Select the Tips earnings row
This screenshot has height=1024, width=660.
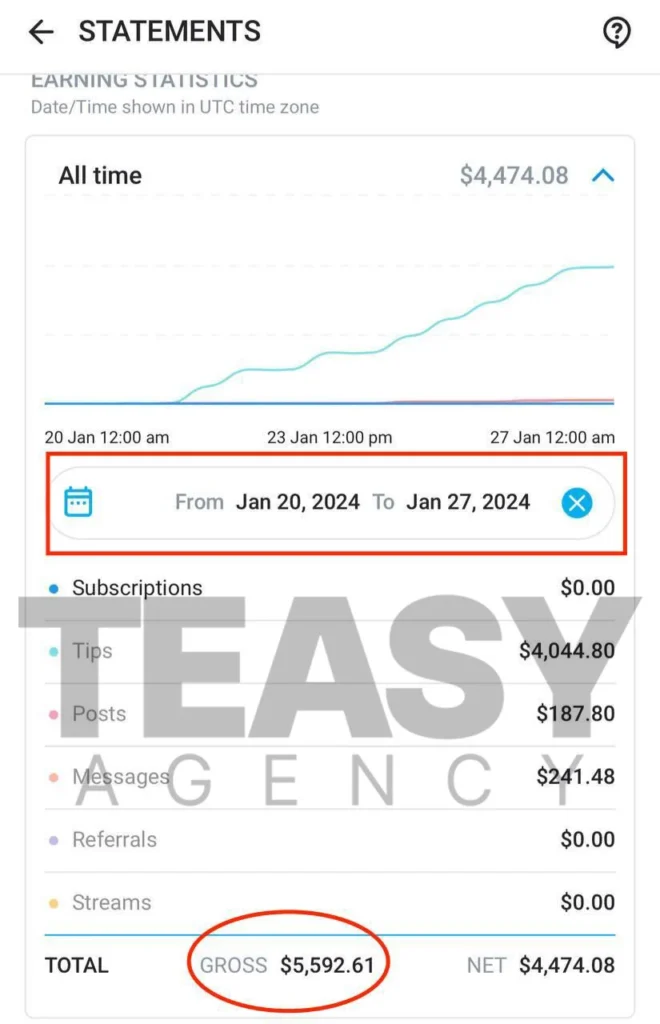[330, 651]
